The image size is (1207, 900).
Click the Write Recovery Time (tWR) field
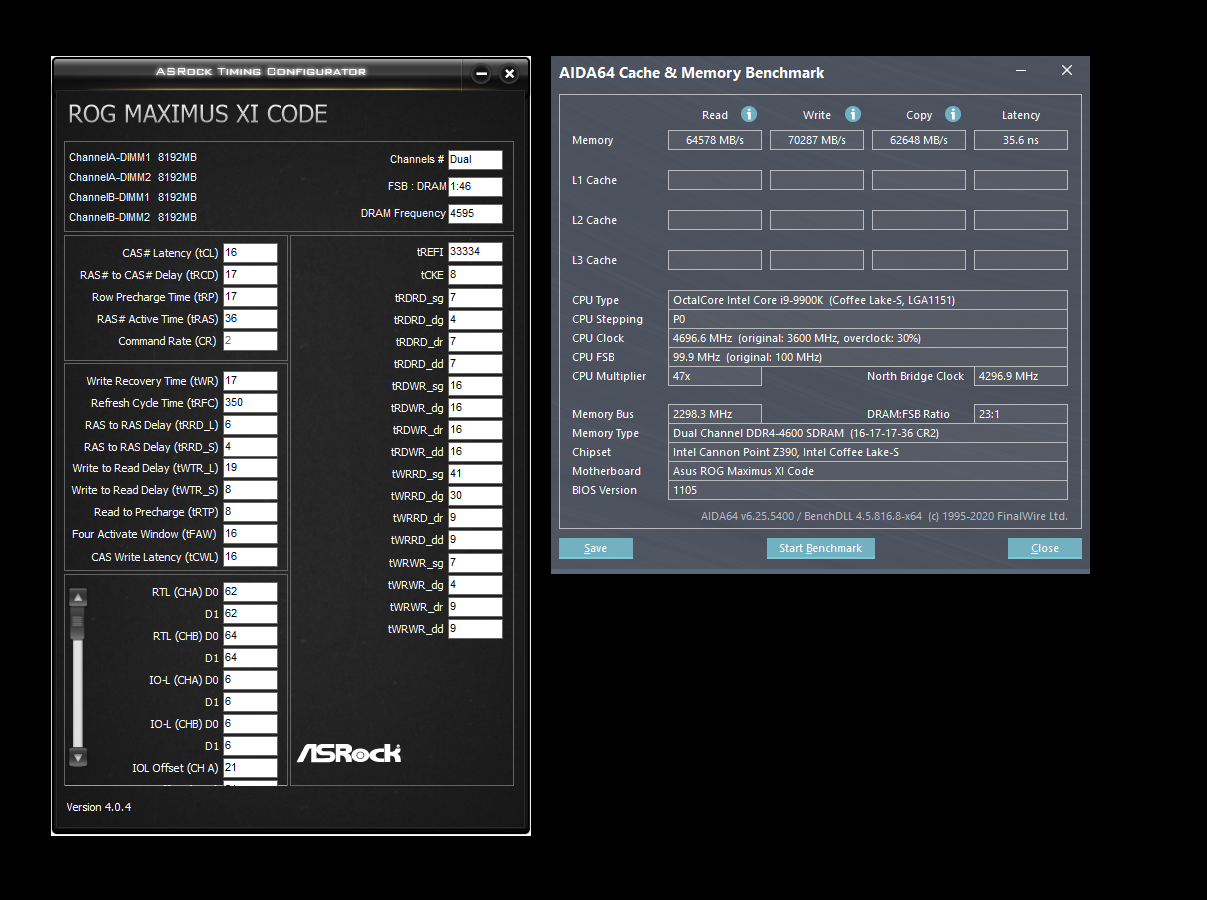[x=250, y=381]
